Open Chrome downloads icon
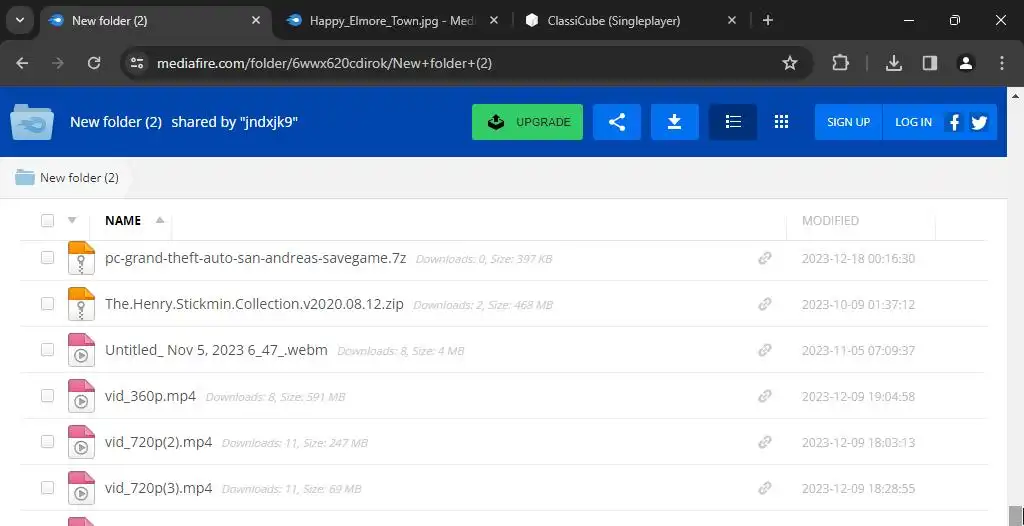This screenshot has height=526, width=1024. click(x=893, y=63)
